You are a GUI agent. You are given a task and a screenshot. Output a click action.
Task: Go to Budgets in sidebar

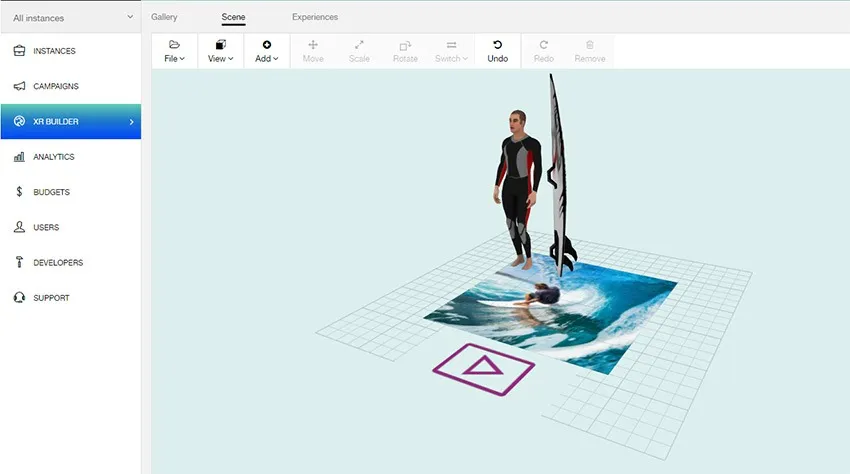click(x=51, y=192)
